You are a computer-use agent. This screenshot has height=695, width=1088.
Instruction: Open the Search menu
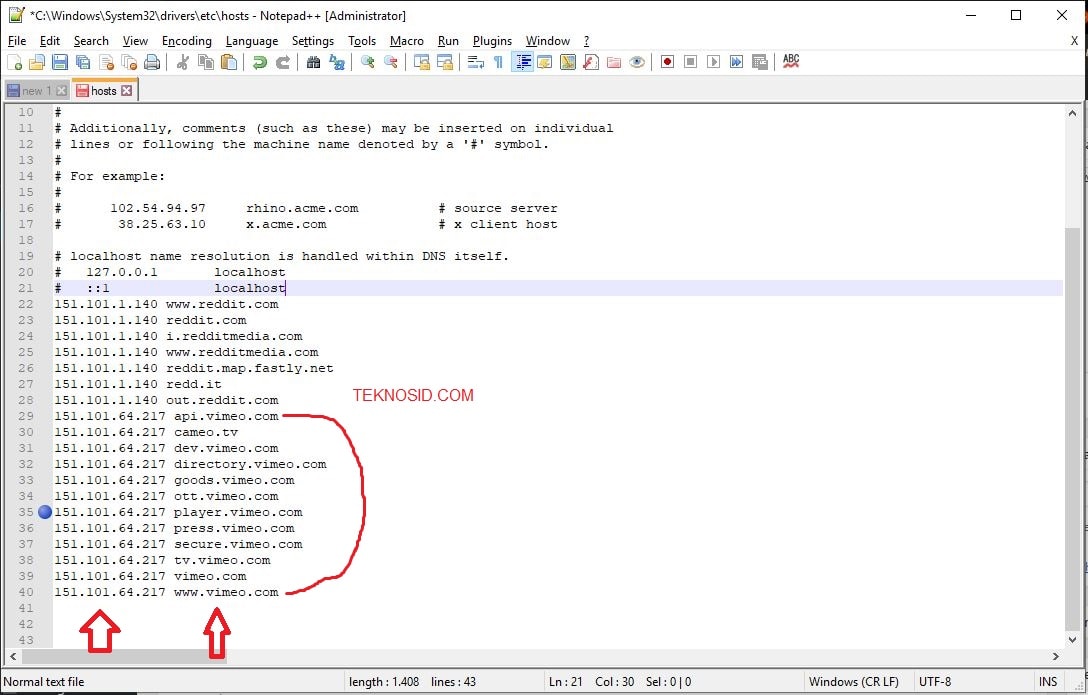(91, 41)
